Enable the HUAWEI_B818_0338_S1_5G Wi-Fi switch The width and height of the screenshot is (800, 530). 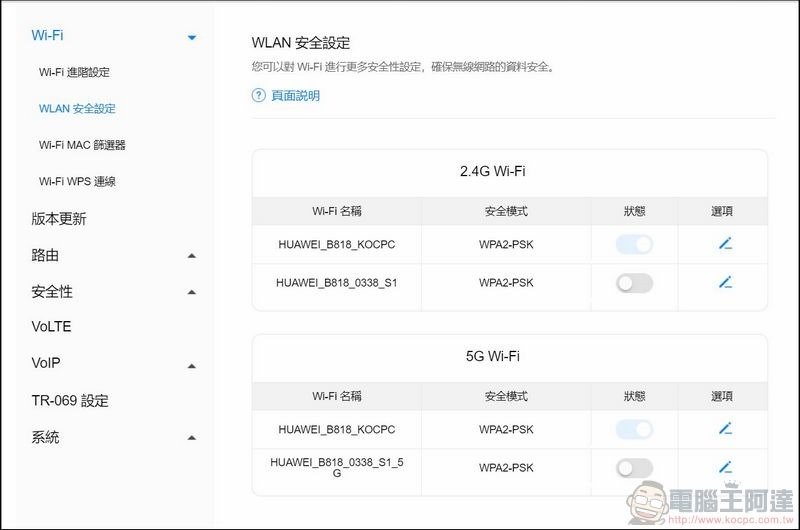634,468
